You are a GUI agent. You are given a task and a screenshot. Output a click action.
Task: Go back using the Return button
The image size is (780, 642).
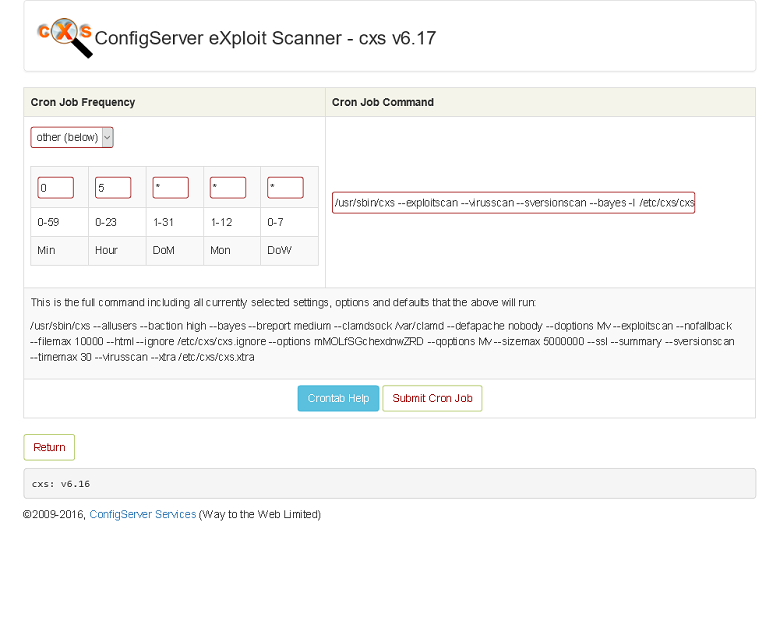coord(49,447)
